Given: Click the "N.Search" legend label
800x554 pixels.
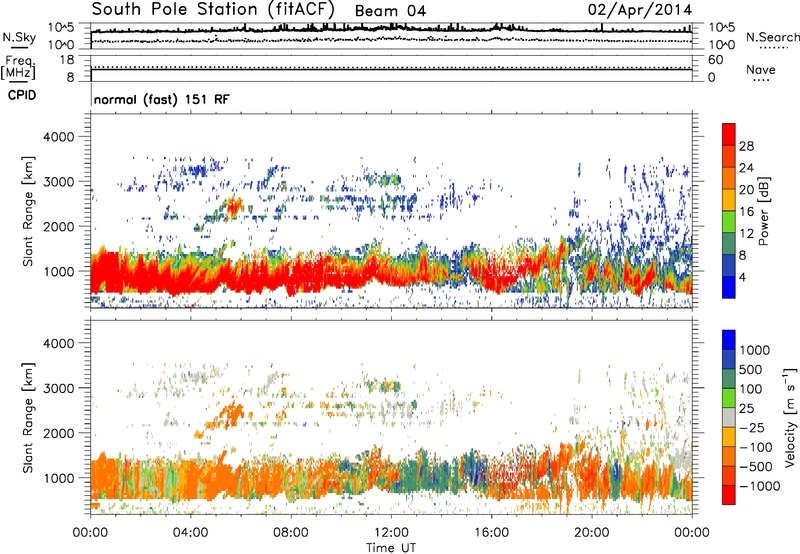Looking at the screenshot, I should tap(772, 37).
